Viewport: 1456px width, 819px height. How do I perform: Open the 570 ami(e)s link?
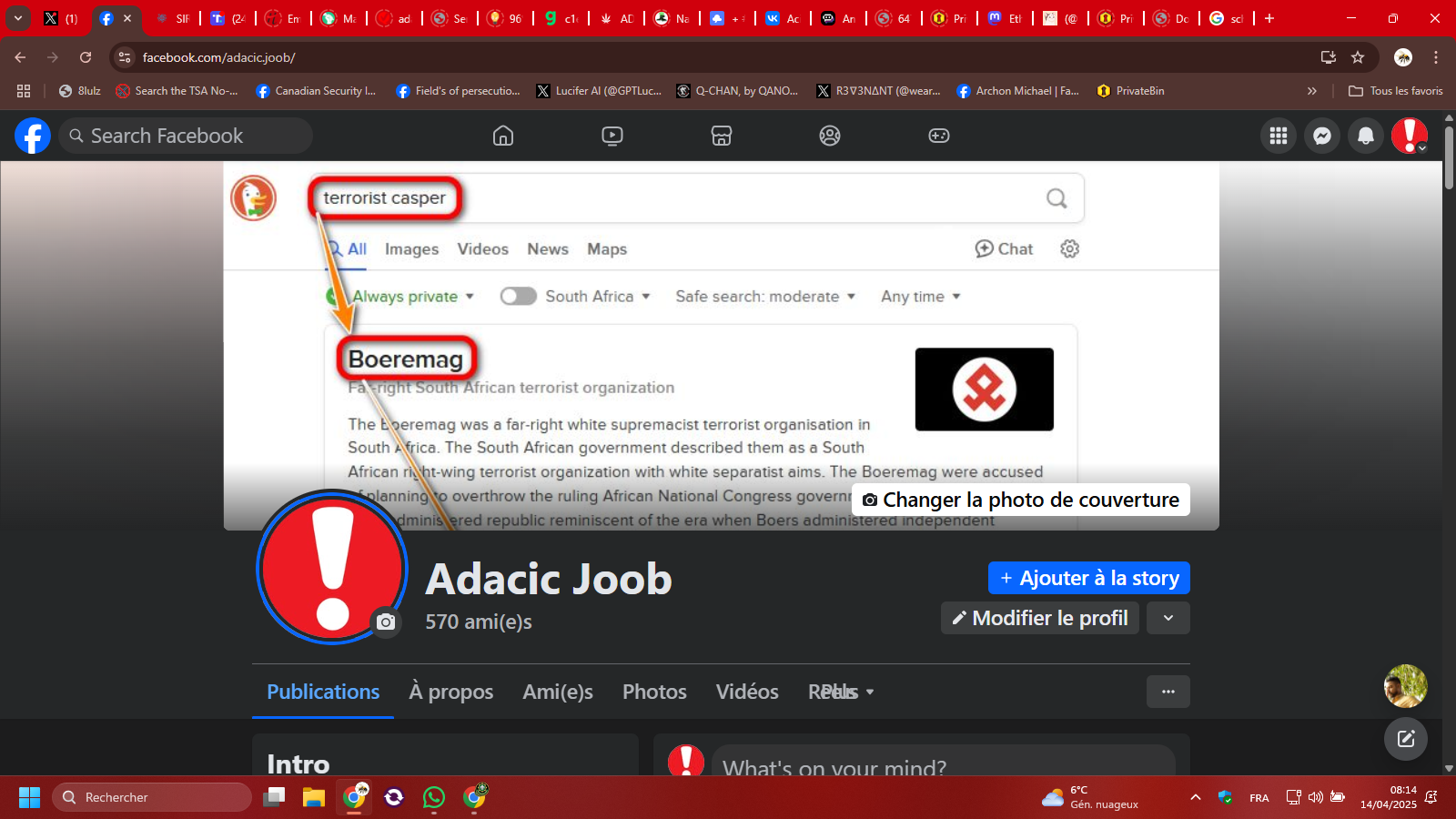click(479, 622)
